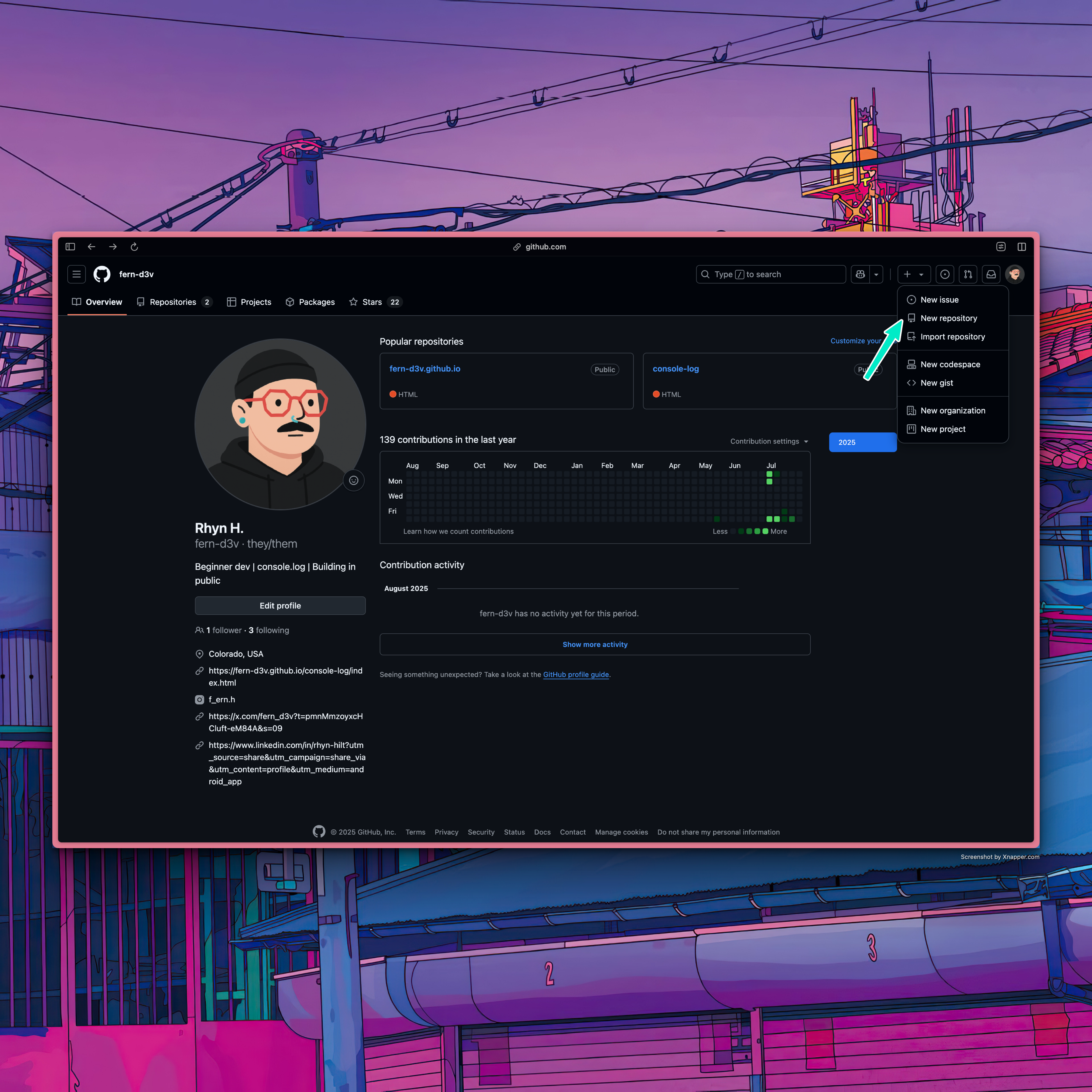Open the x.com profile link
Image resolution: width=1092 pixels, height=1092 pixels.
[285, 722]
